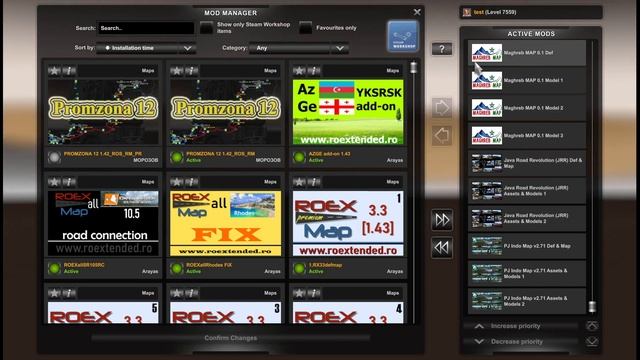Viewport: 640px width, 360px height.
Task: Toggle active status of ROEXallRhodes FIX mod
Action: pos(177,268)
